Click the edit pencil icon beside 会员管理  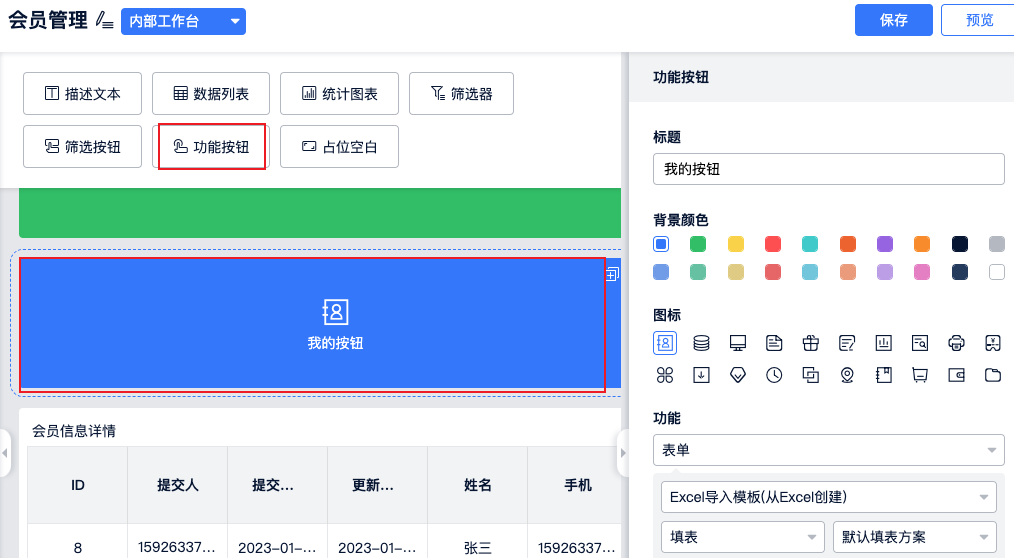[x=104, y=21]
